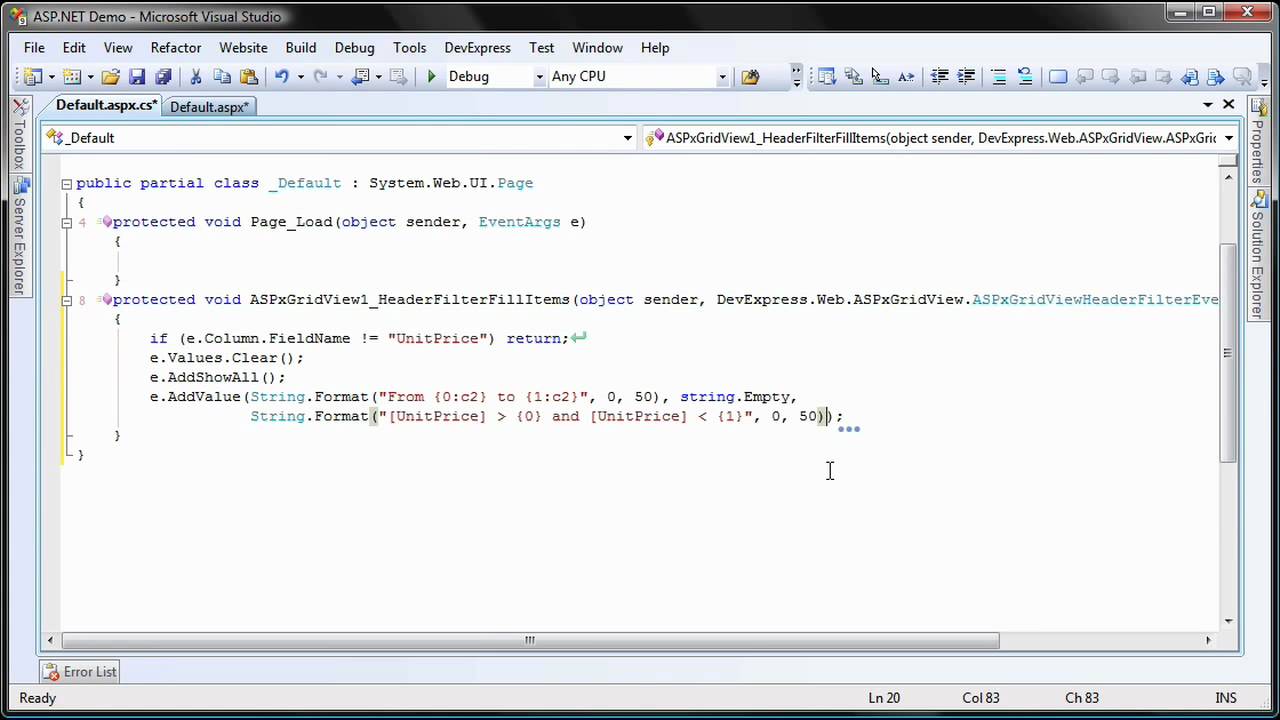Open the File menu
The width and height of the screenshot is (1280, 720).
(34, 48)
